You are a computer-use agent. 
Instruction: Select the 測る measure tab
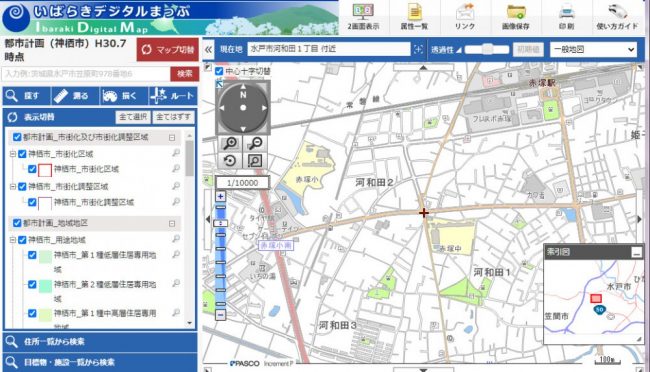tap(75, 96)
